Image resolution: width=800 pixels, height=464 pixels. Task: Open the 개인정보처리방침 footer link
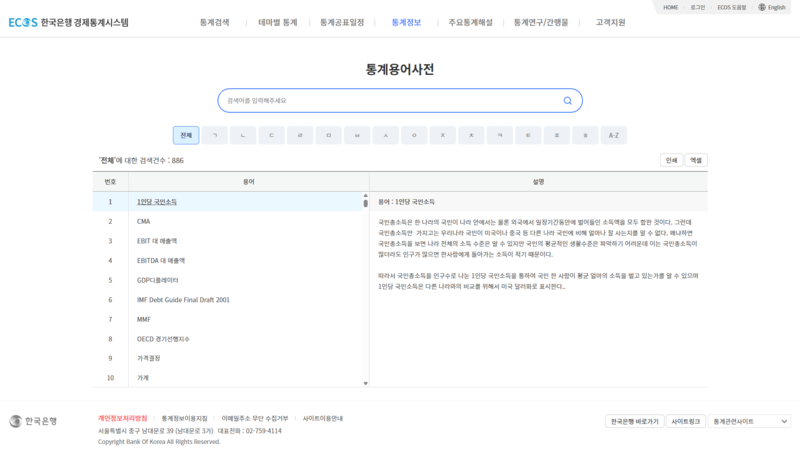coord(122,419)
